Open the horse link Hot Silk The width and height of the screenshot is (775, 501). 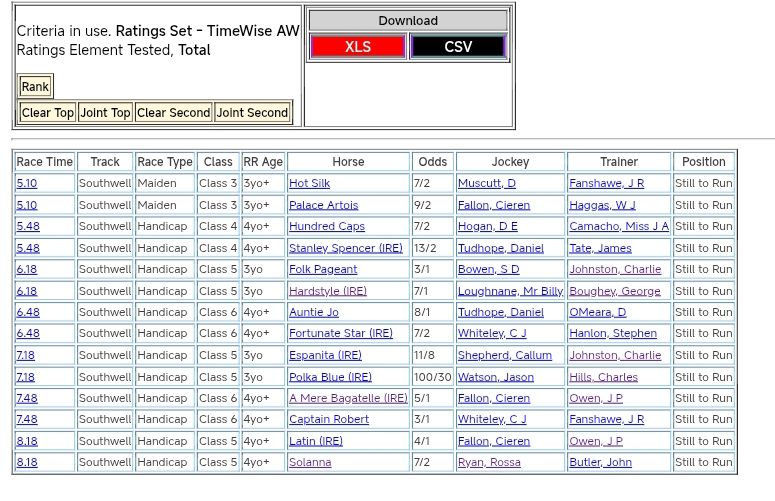point(309,184)
